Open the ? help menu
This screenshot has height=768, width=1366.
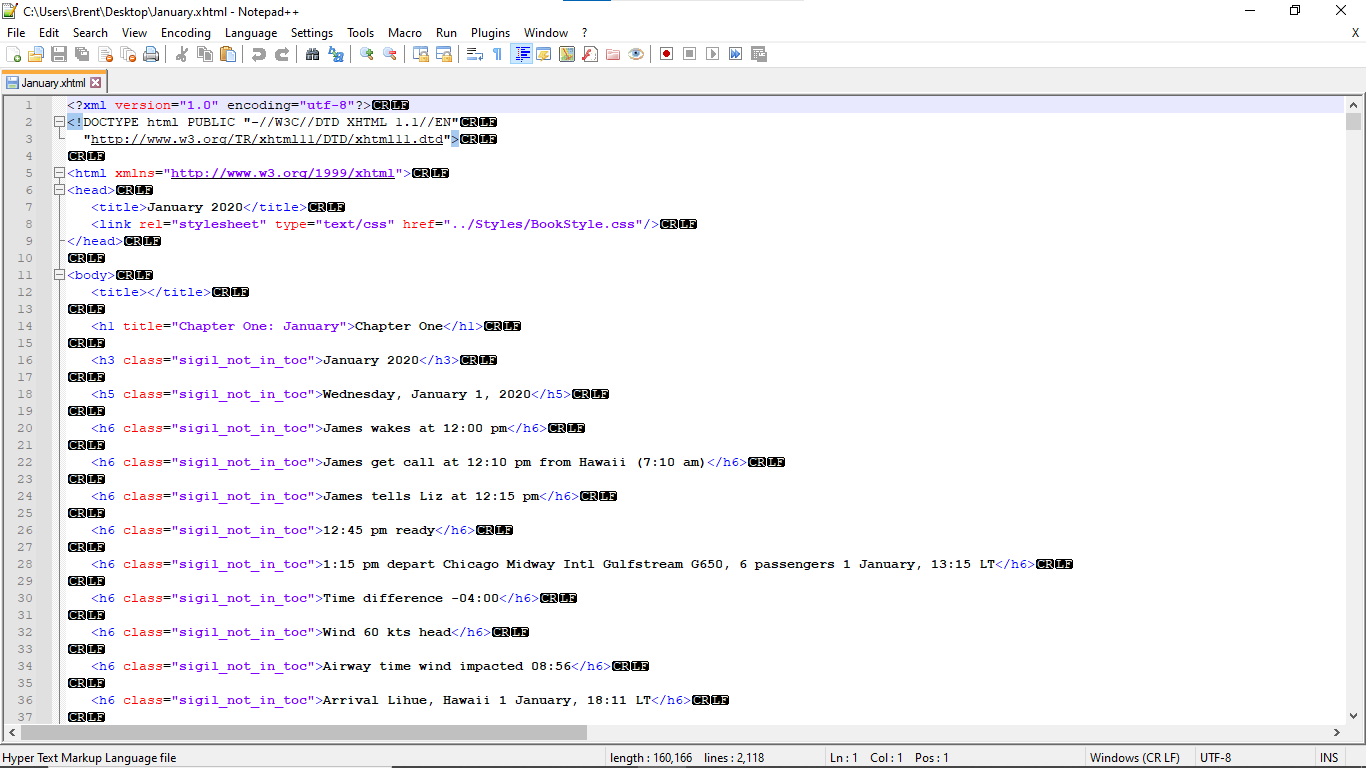coord(585,33)
